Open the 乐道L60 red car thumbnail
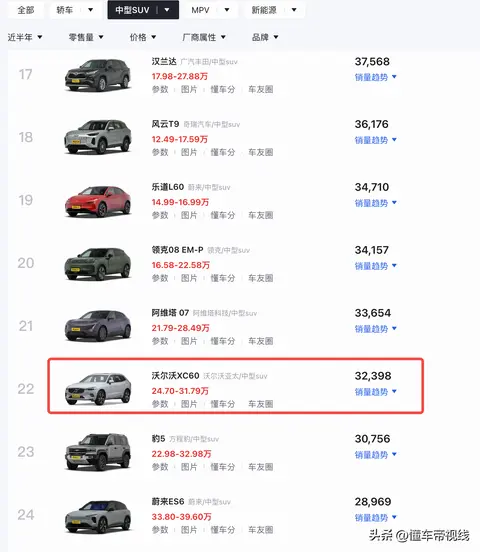Viewport: 480px width, 552px height. point(98,201)
